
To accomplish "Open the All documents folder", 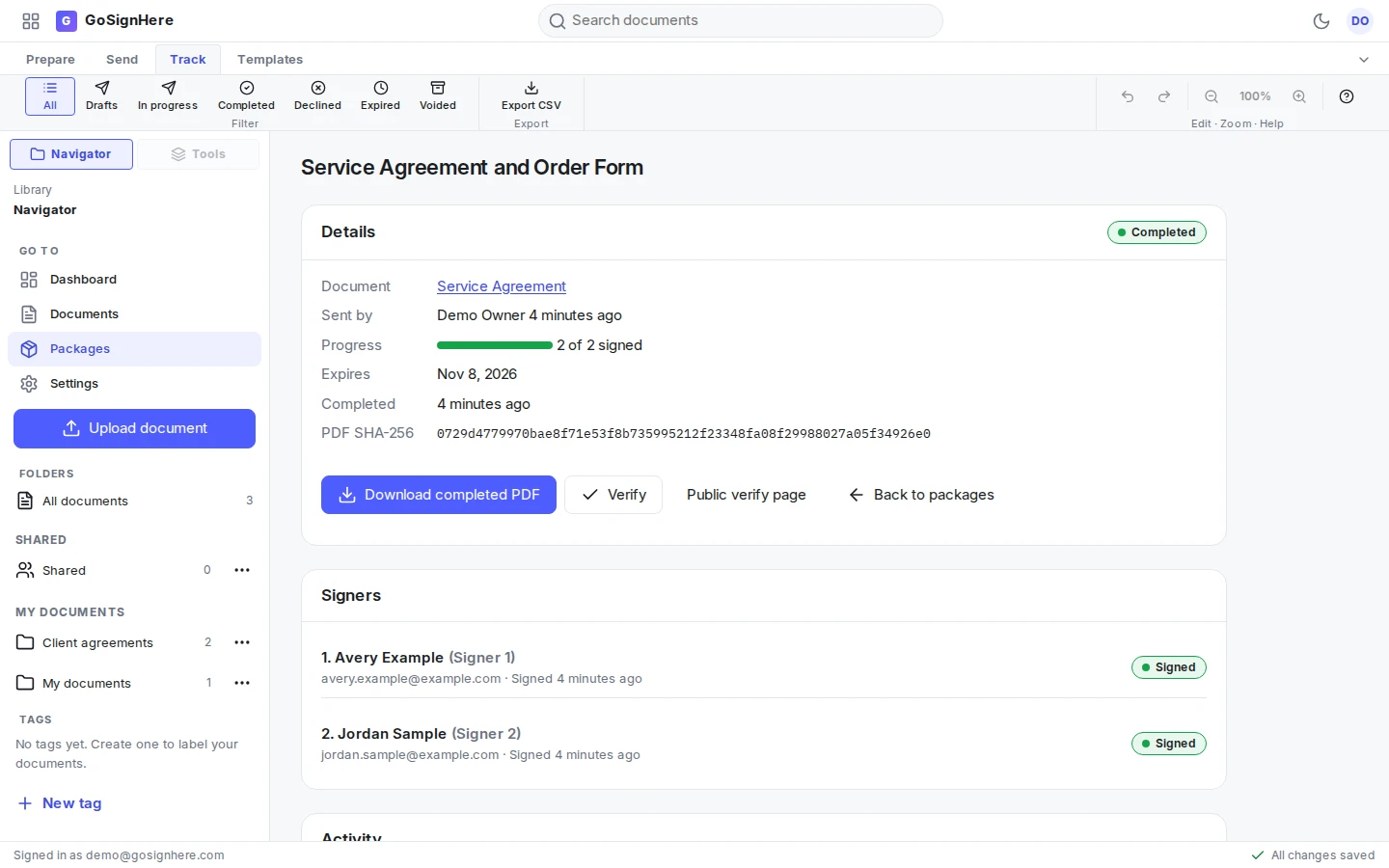I will [x=134, y=501].
